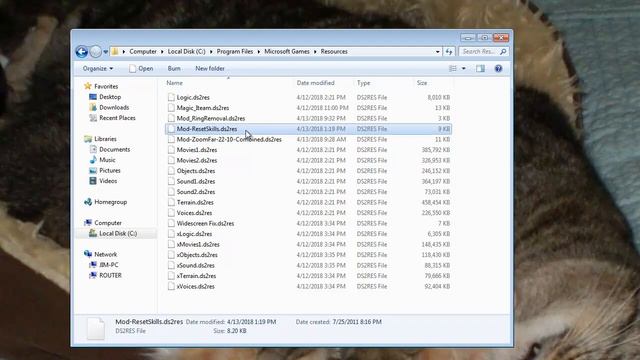Open Help with the question mark icon
Screen dimensions: 640x360
498,69
